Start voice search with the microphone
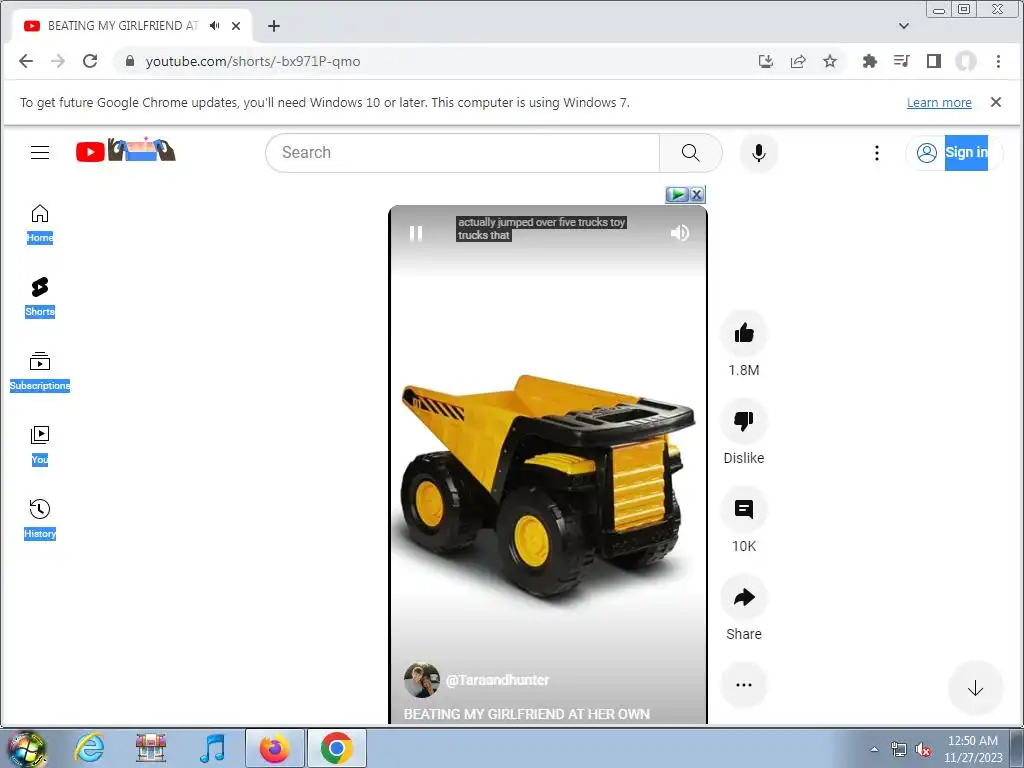This screenshot has height=768, width=1024. [x=758, y=153]
